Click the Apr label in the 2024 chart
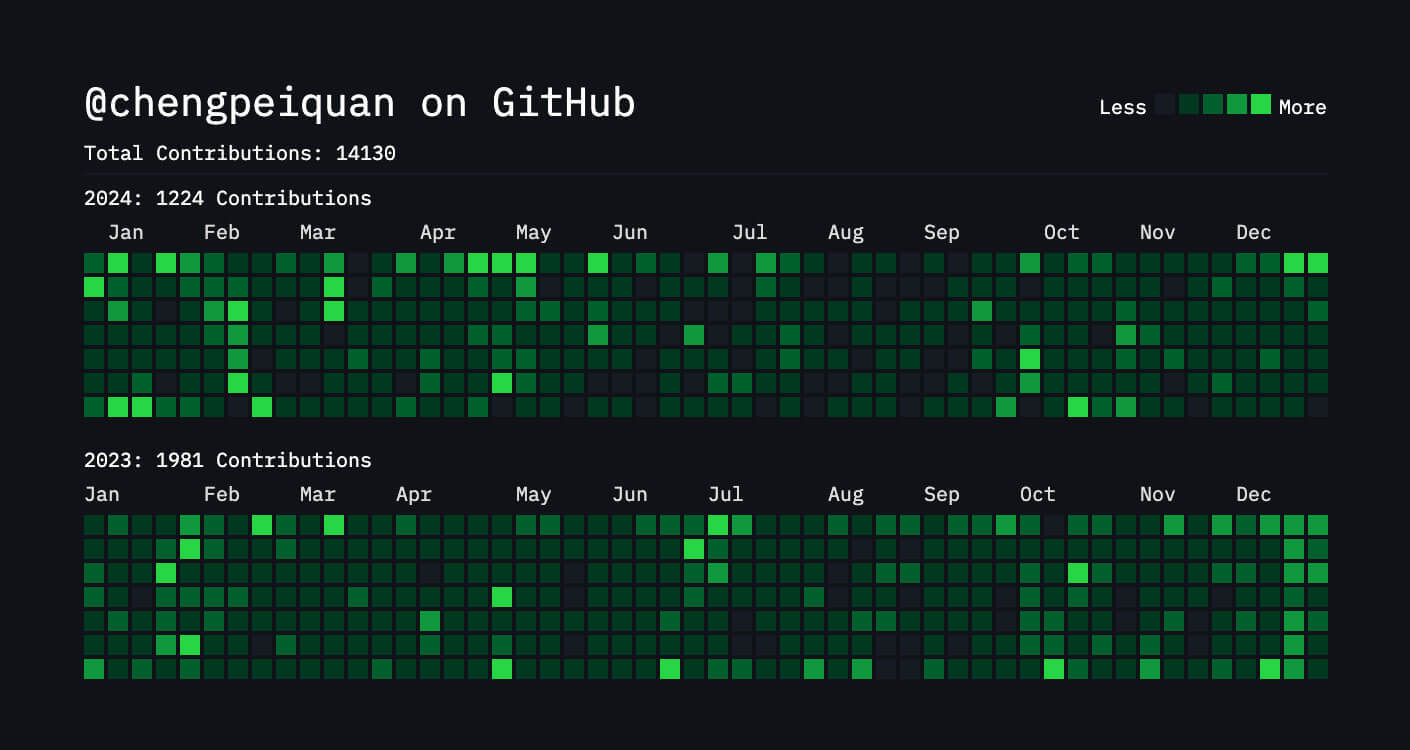The width and height of the screenshot is (1410, 750). pyautogui.click(x=438, y=232)
